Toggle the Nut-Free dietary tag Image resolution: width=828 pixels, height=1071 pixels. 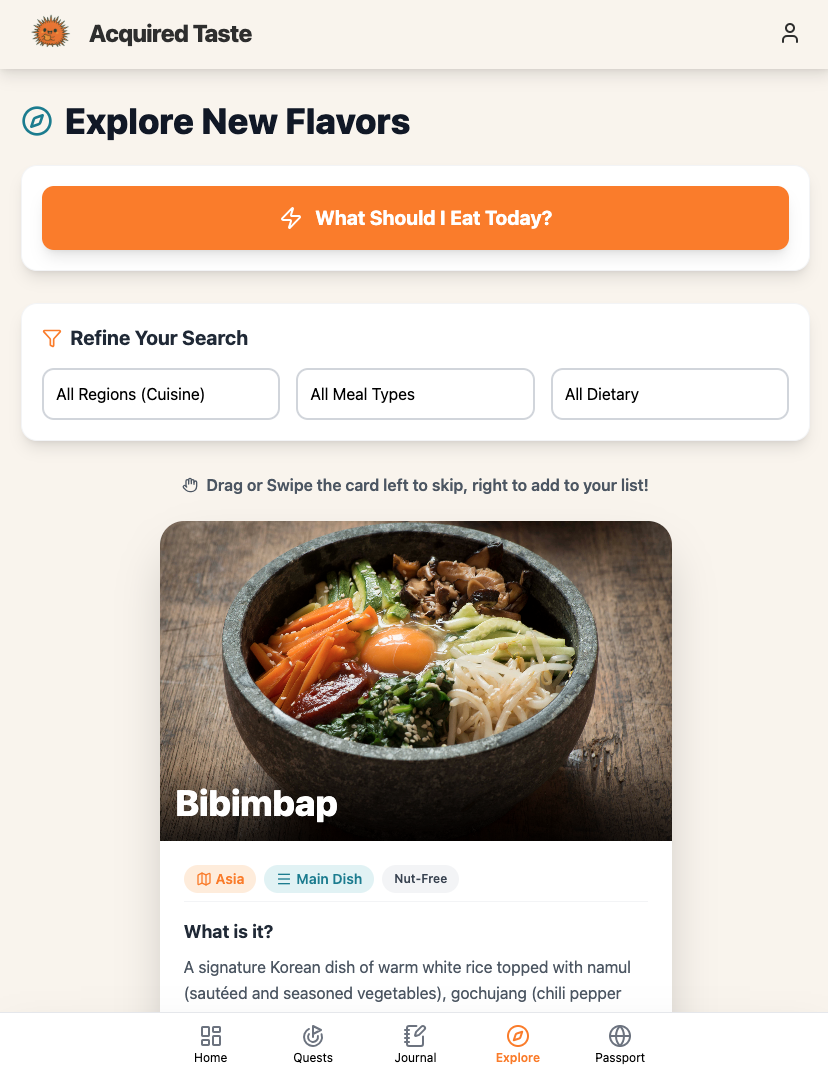pyautogui.click(x=420, y=878)
